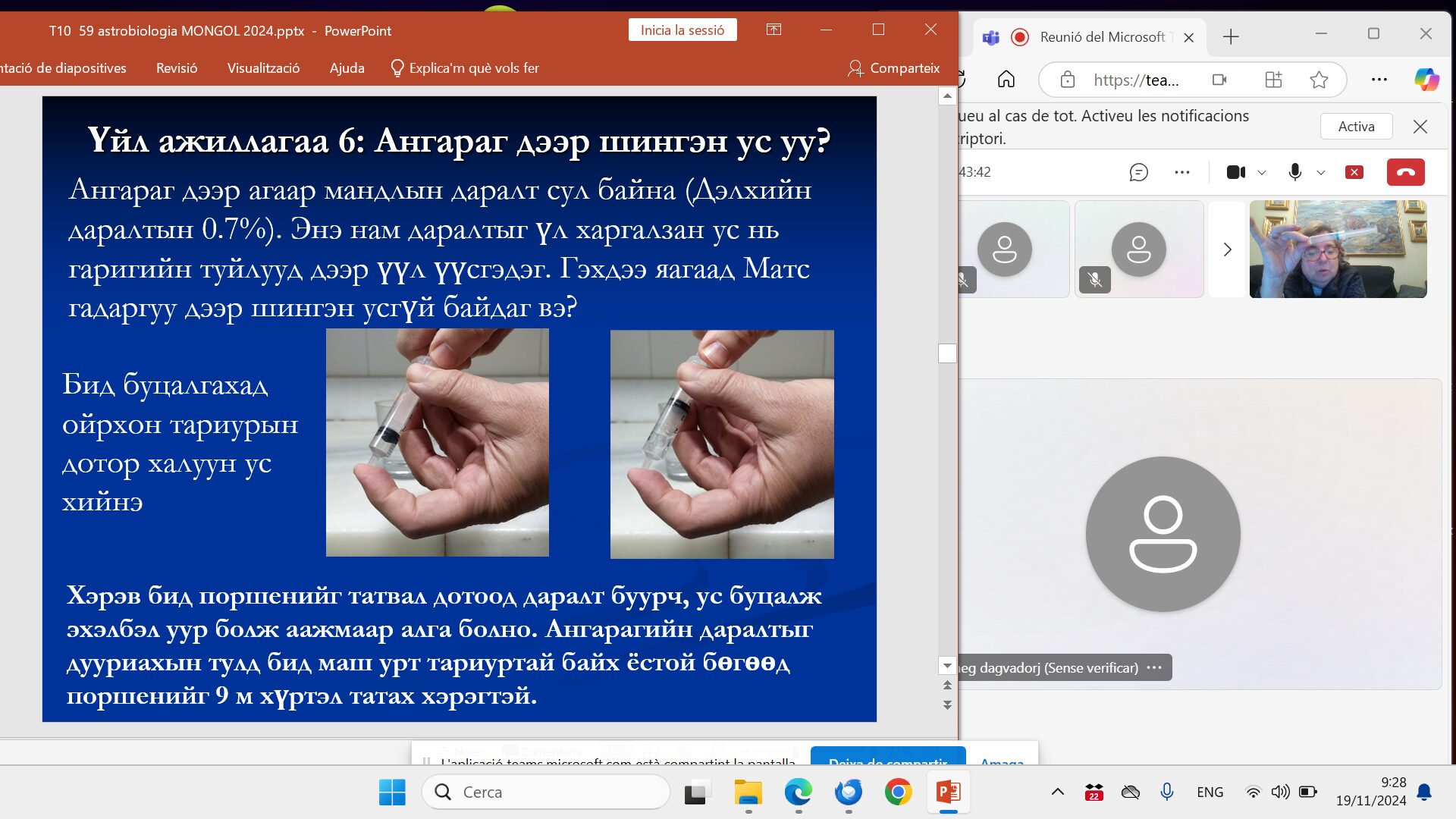Open the Teams meeting chat icon
This screenshot has height=819, width=1456.
coord(1138,172)
